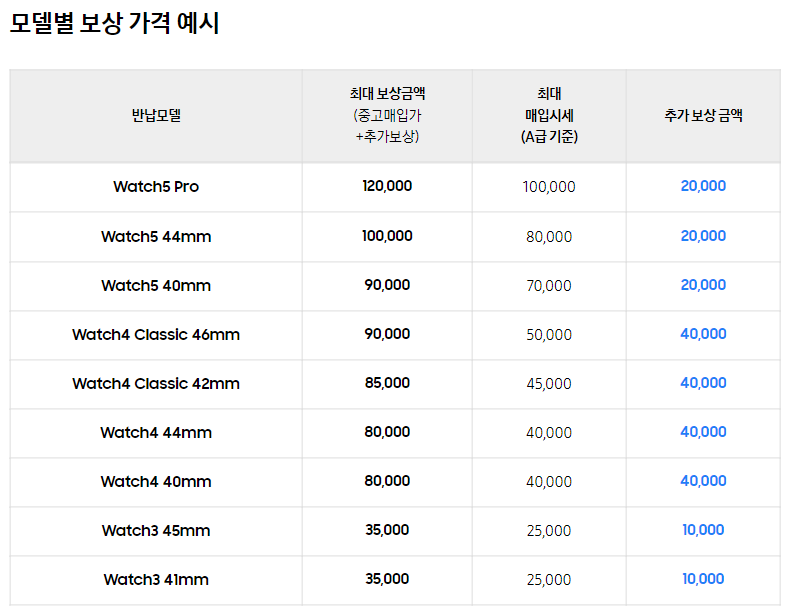Screen dimensions: 788x612
Task: Click 85,000 for Watch4 Classic 42mm
Action: point(387,383)
